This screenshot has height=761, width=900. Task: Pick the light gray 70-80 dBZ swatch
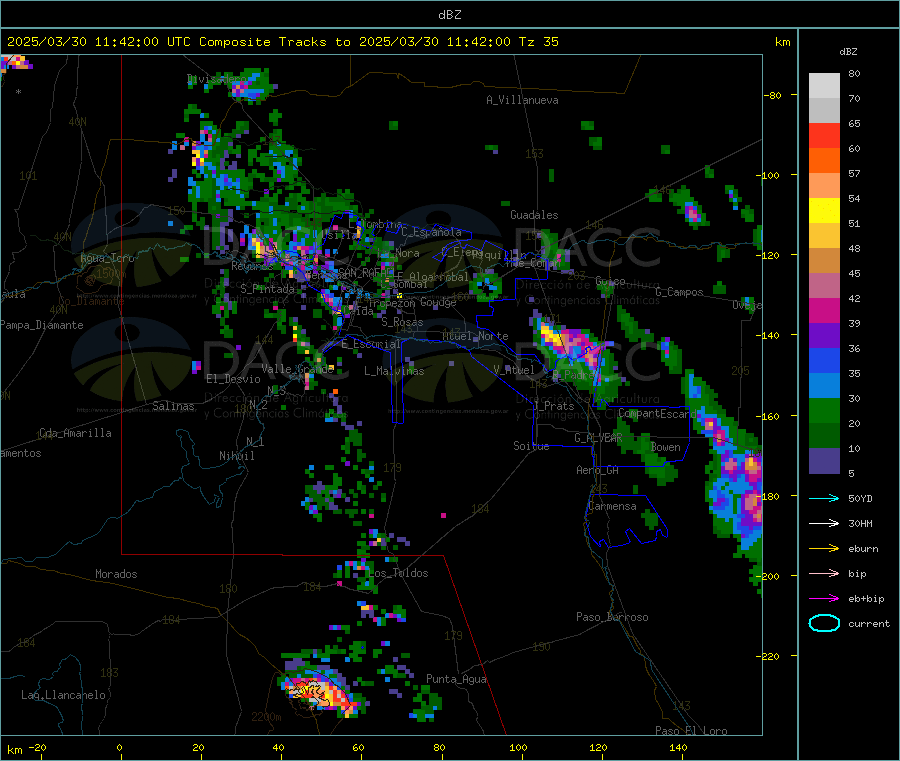tap(824, 86)
